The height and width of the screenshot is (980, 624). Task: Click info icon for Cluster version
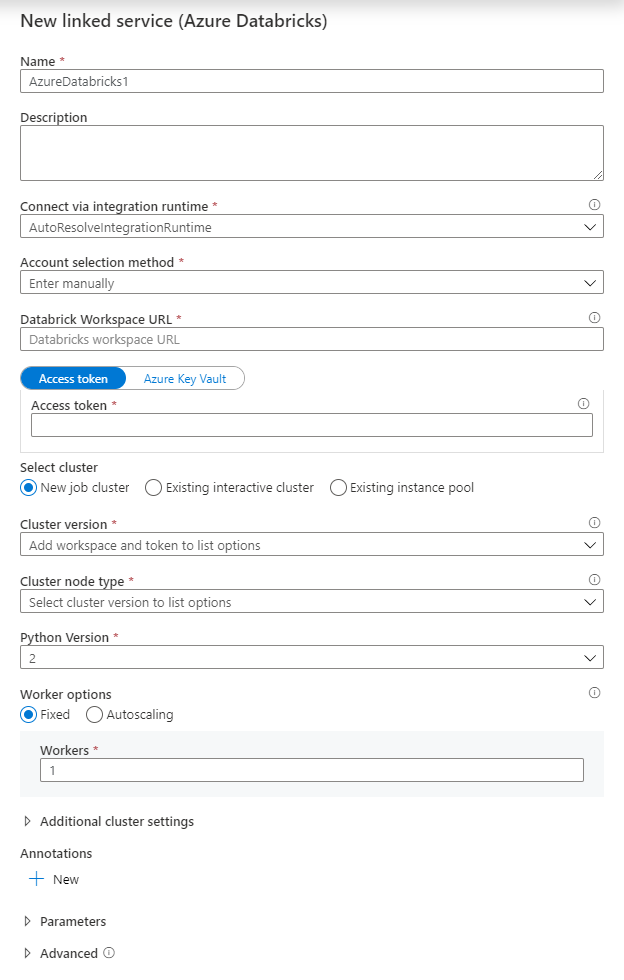point(595,522)
